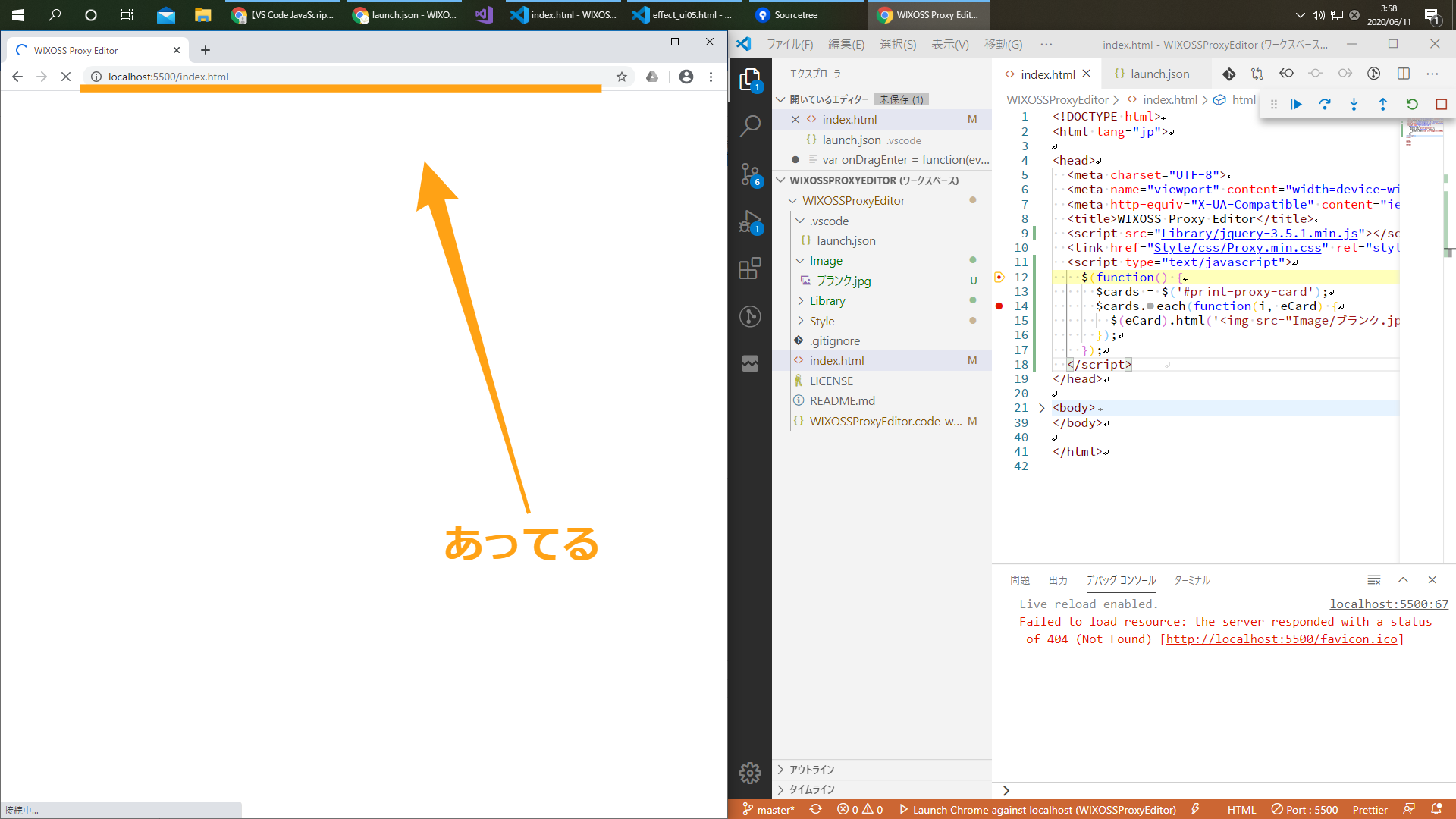The width and height of the screenshot is (1456, 819).
Task: Unfold the collapsed body tag at line 21
Action: click(x=1042, y=408)
